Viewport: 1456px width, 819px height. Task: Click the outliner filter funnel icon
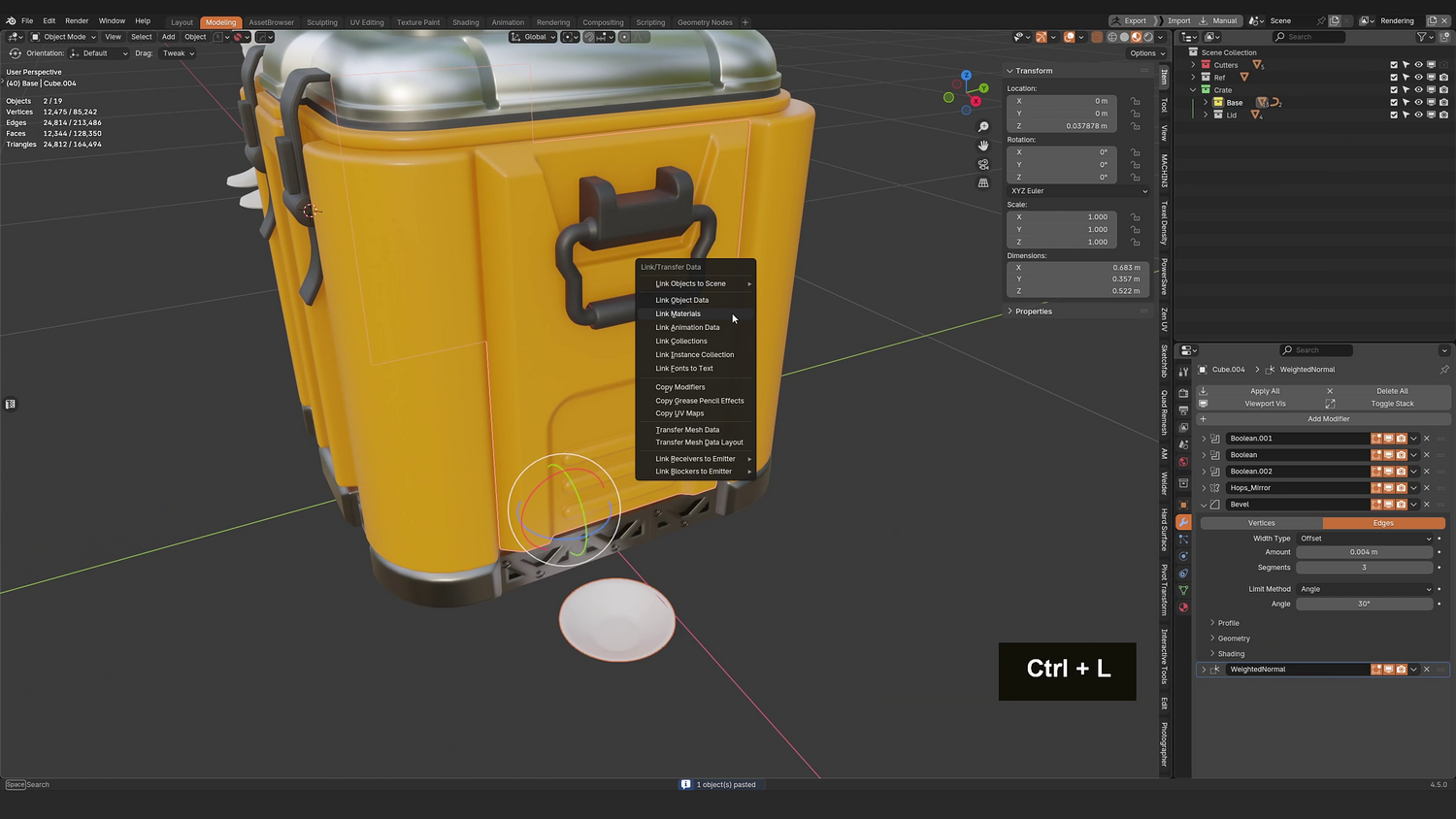pos(1422,37)
